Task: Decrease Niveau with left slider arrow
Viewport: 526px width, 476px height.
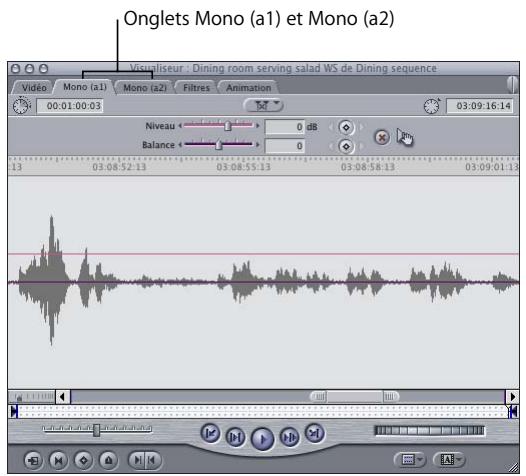Action: tap(180, 126)
